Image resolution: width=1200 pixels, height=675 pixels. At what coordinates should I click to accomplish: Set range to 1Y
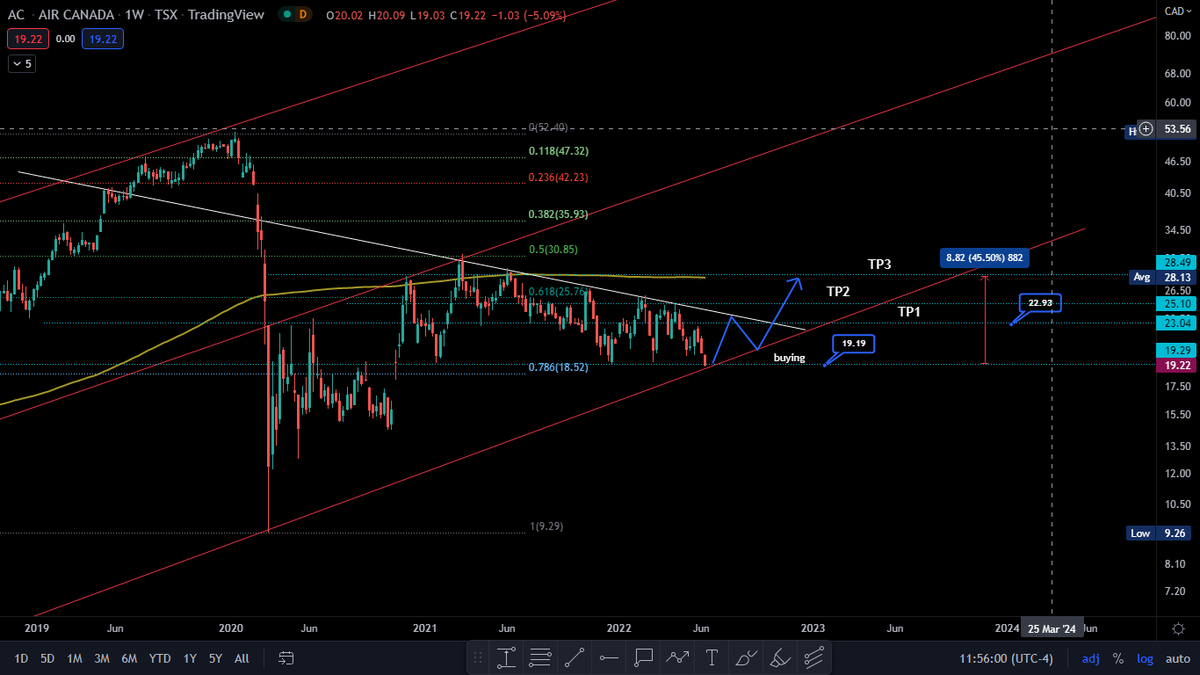tap(190, 659)
